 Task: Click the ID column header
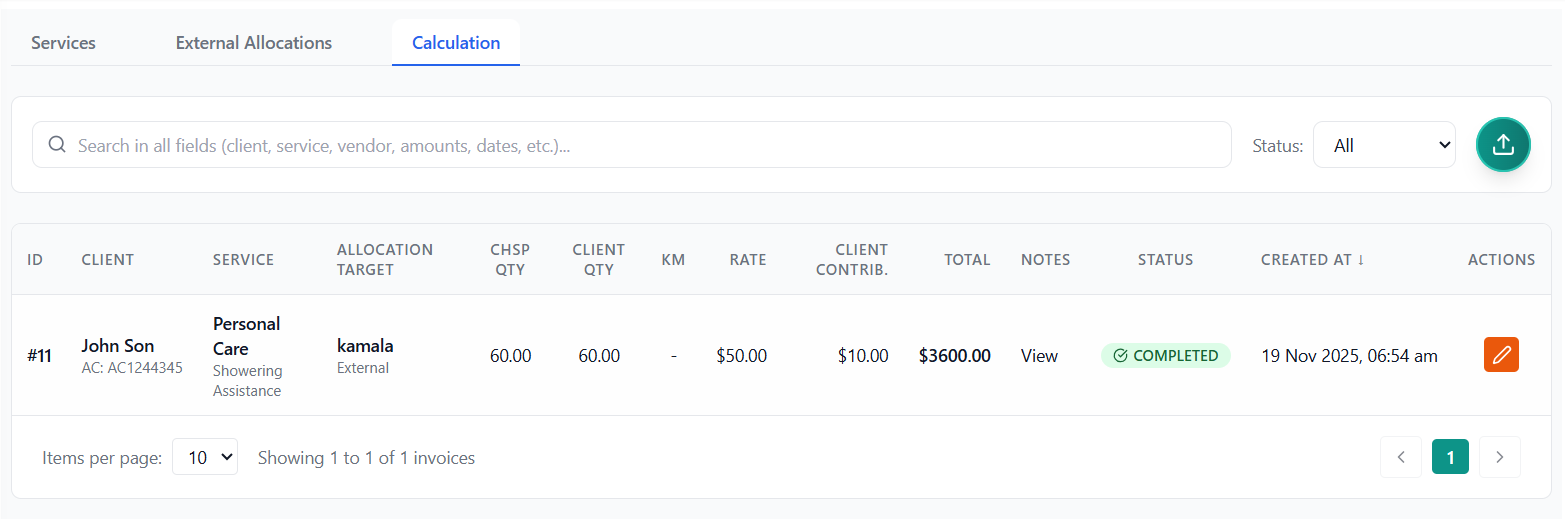point(35,260)
